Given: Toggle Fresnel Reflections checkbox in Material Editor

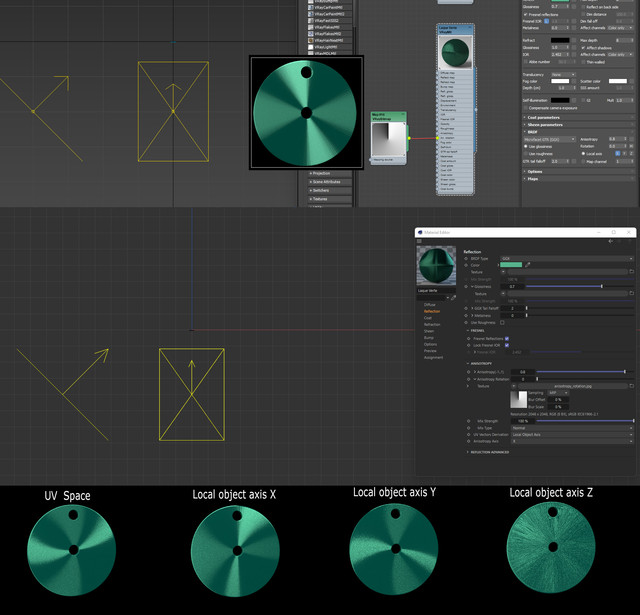Looking at the screenshot, I should click(x=507, y=338).
